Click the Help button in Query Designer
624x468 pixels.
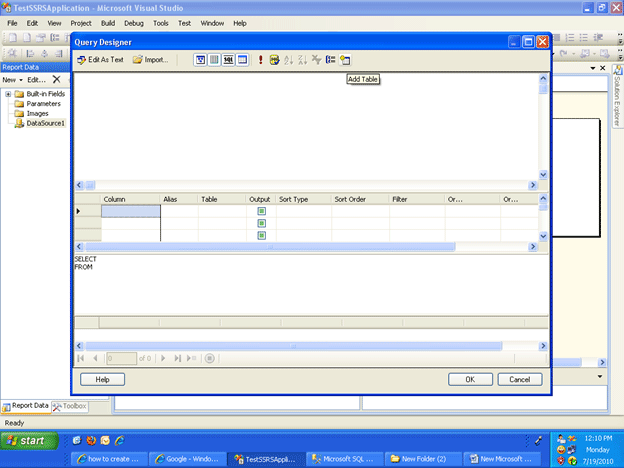[102, 379]
